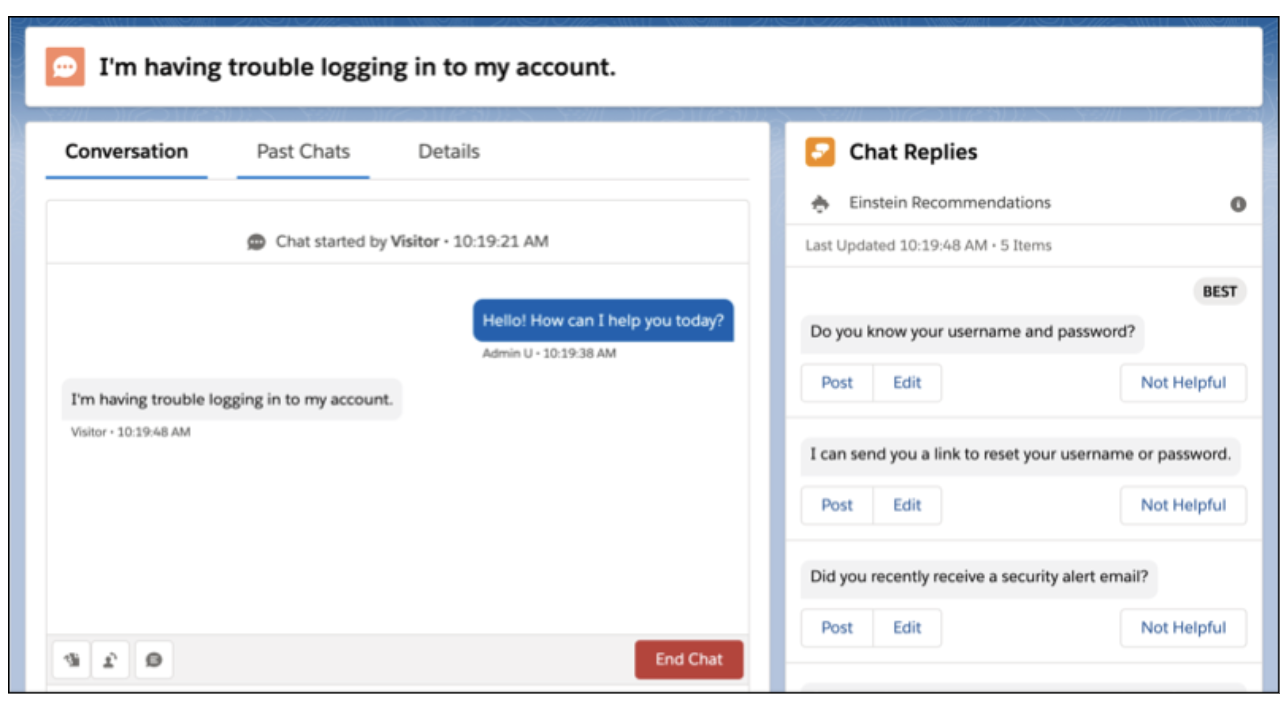
Task: End the chat with End Chat button
Action: coord(689,659)
